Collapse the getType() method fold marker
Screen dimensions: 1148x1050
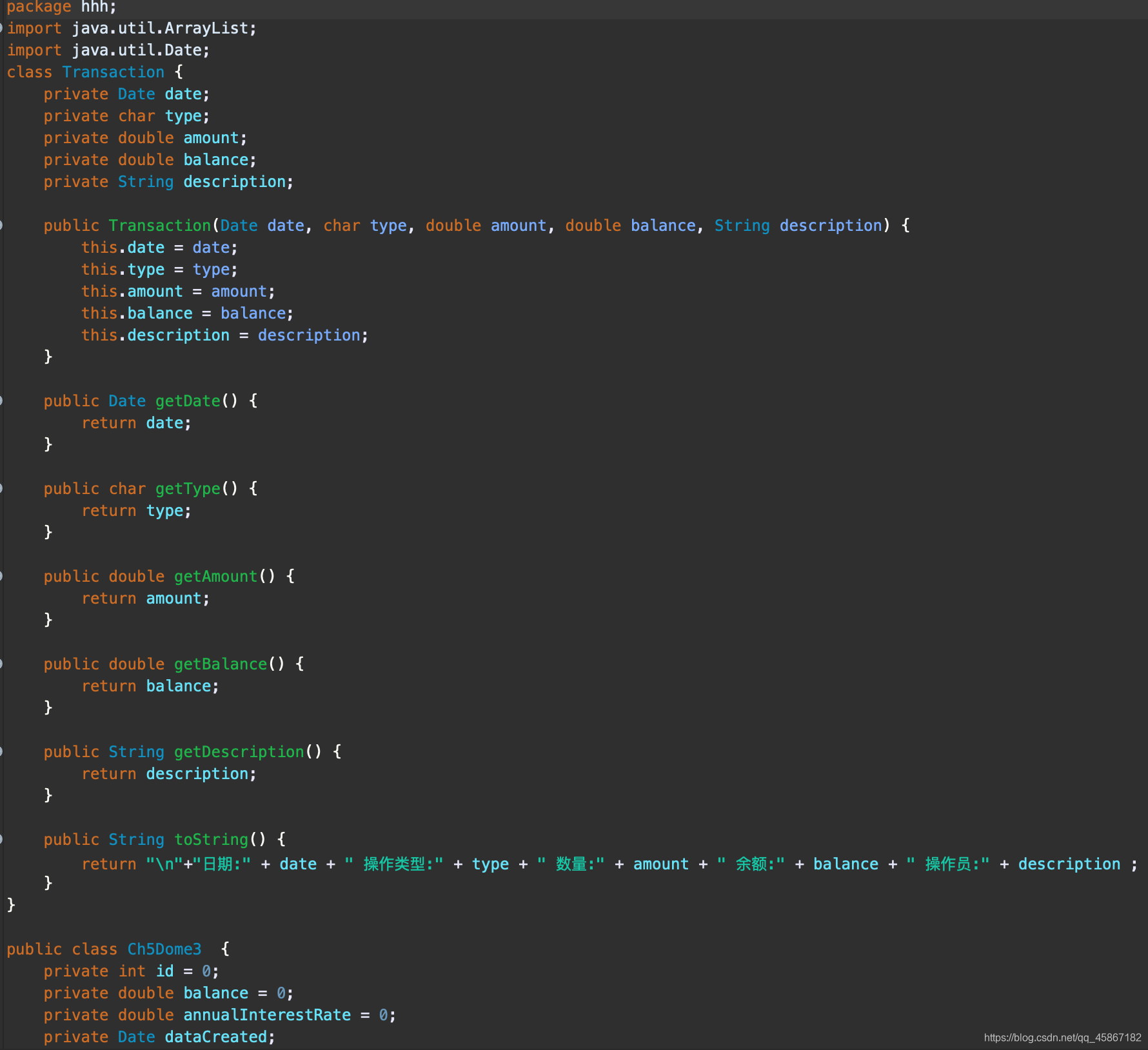[x=1, y=489]
